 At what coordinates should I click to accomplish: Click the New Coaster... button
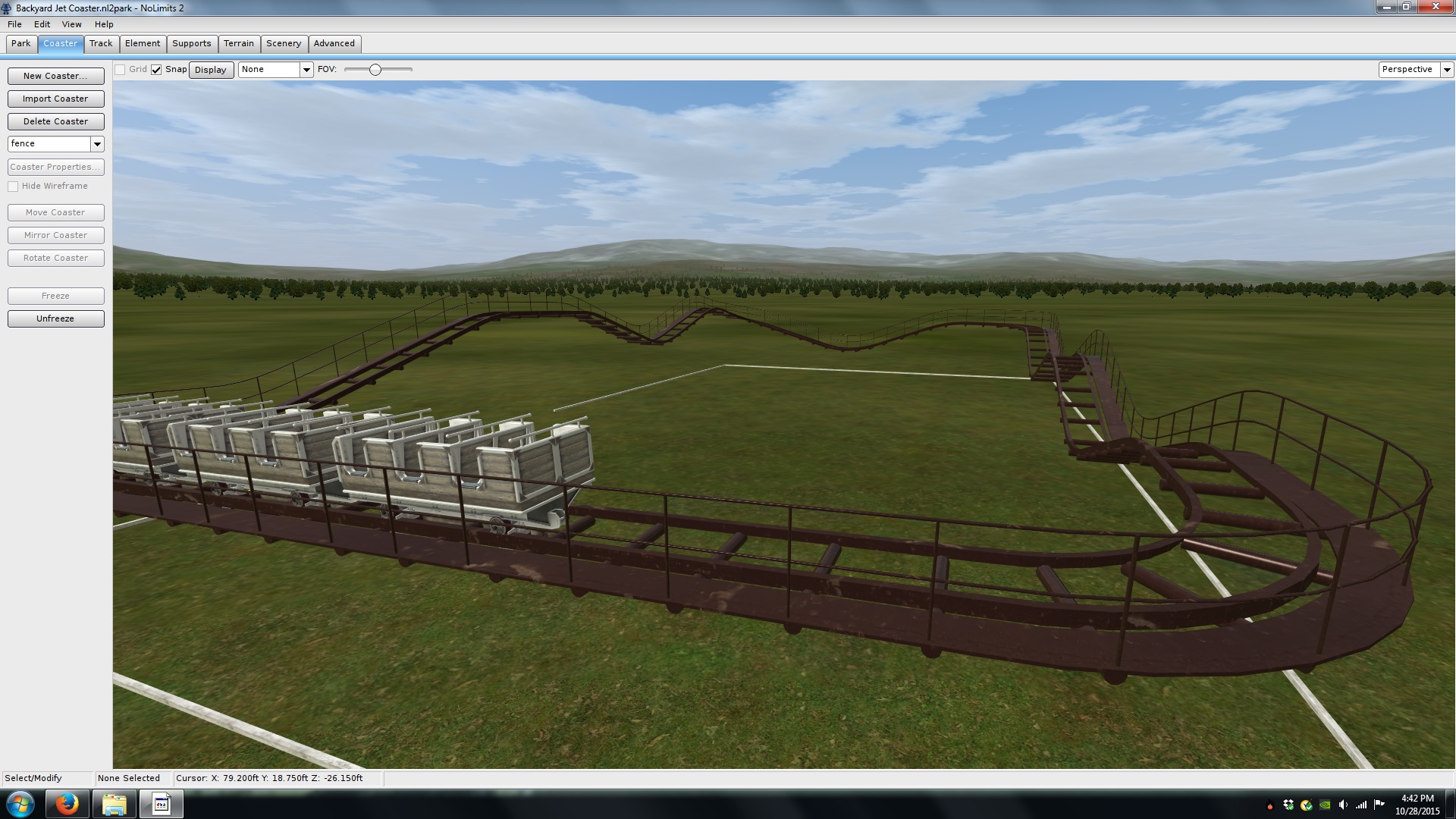click(x=55, y=76)
